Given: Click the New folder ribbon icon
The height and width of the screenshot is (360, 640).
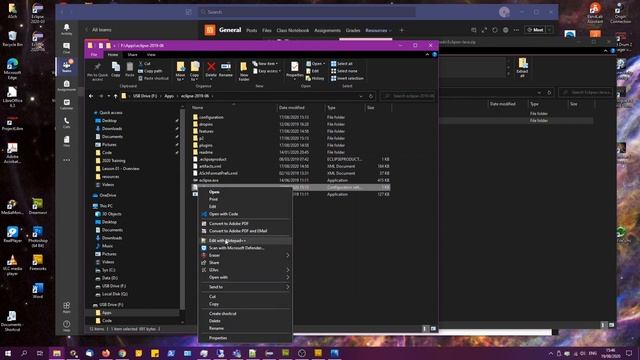Looking at the screenshot, I should point(244,71).
